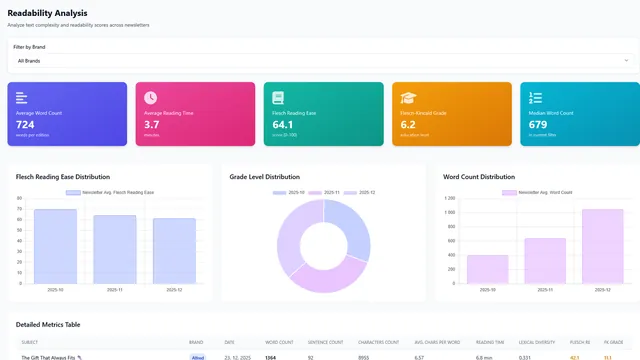Click the Allied brand badge in the first row
Image resolution: width=640 pixels, height=360 pixels.
pyautogui.click(x=198, y=358)
